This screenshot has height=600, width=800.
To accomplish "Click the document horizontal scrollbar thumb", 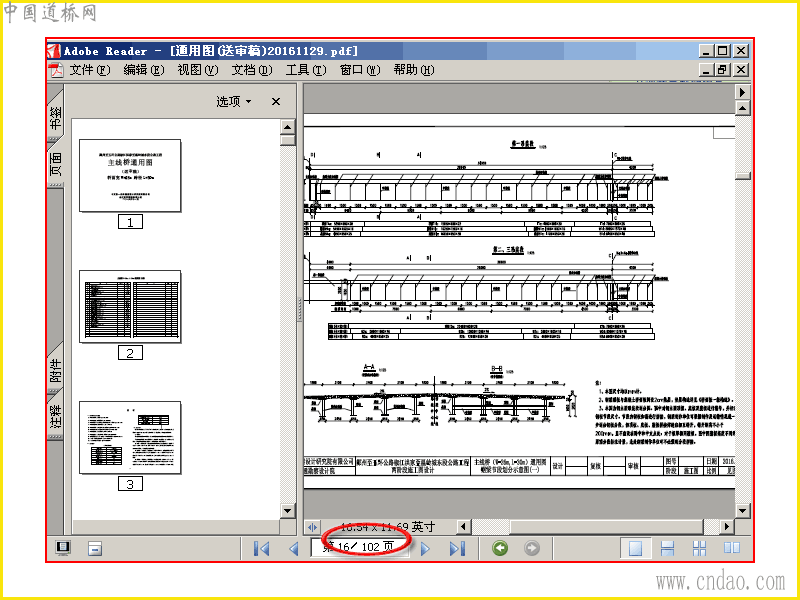I will point(607,526).
